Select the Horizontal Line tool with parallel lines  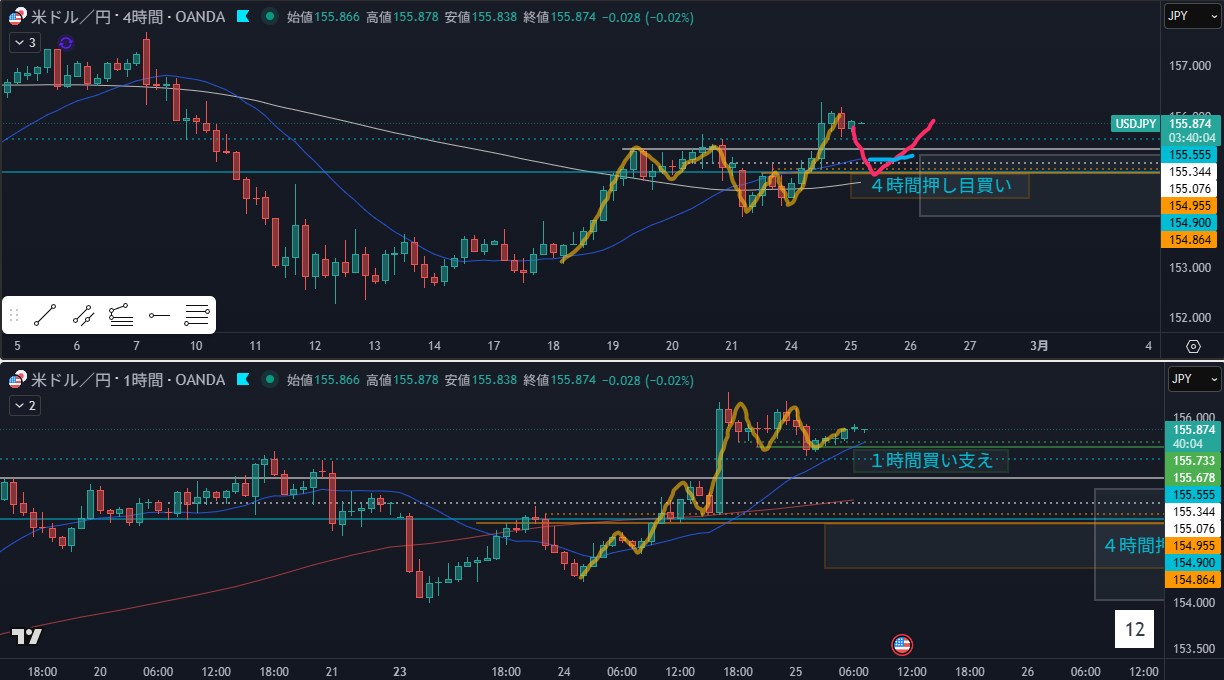[x=197, y=315]
